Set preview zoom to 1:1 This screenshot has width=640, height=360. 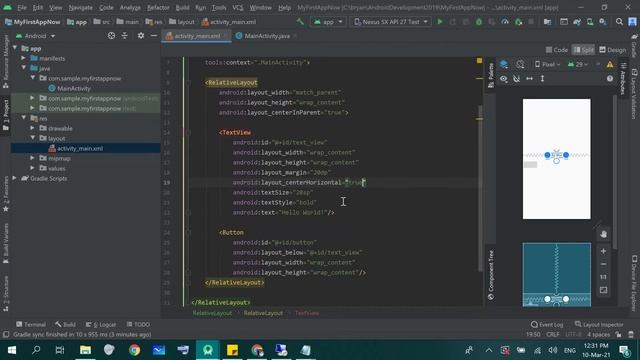[603, 277]
